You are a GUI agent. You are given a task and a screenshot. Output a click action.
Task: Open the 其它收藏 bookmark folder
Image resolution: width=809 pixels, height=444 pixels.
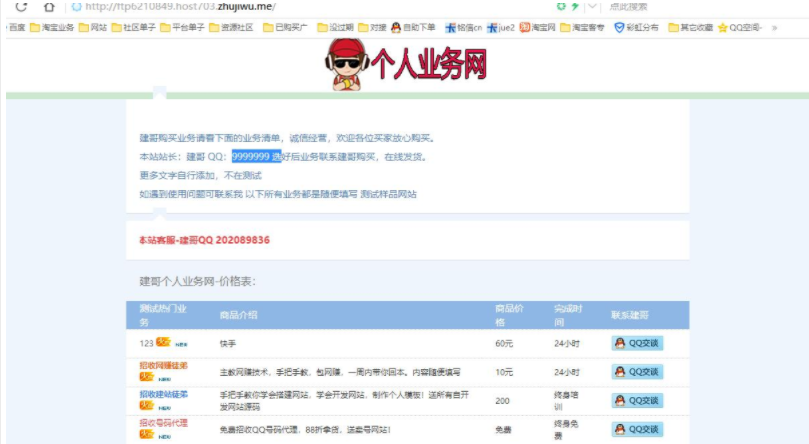point(690,27)
